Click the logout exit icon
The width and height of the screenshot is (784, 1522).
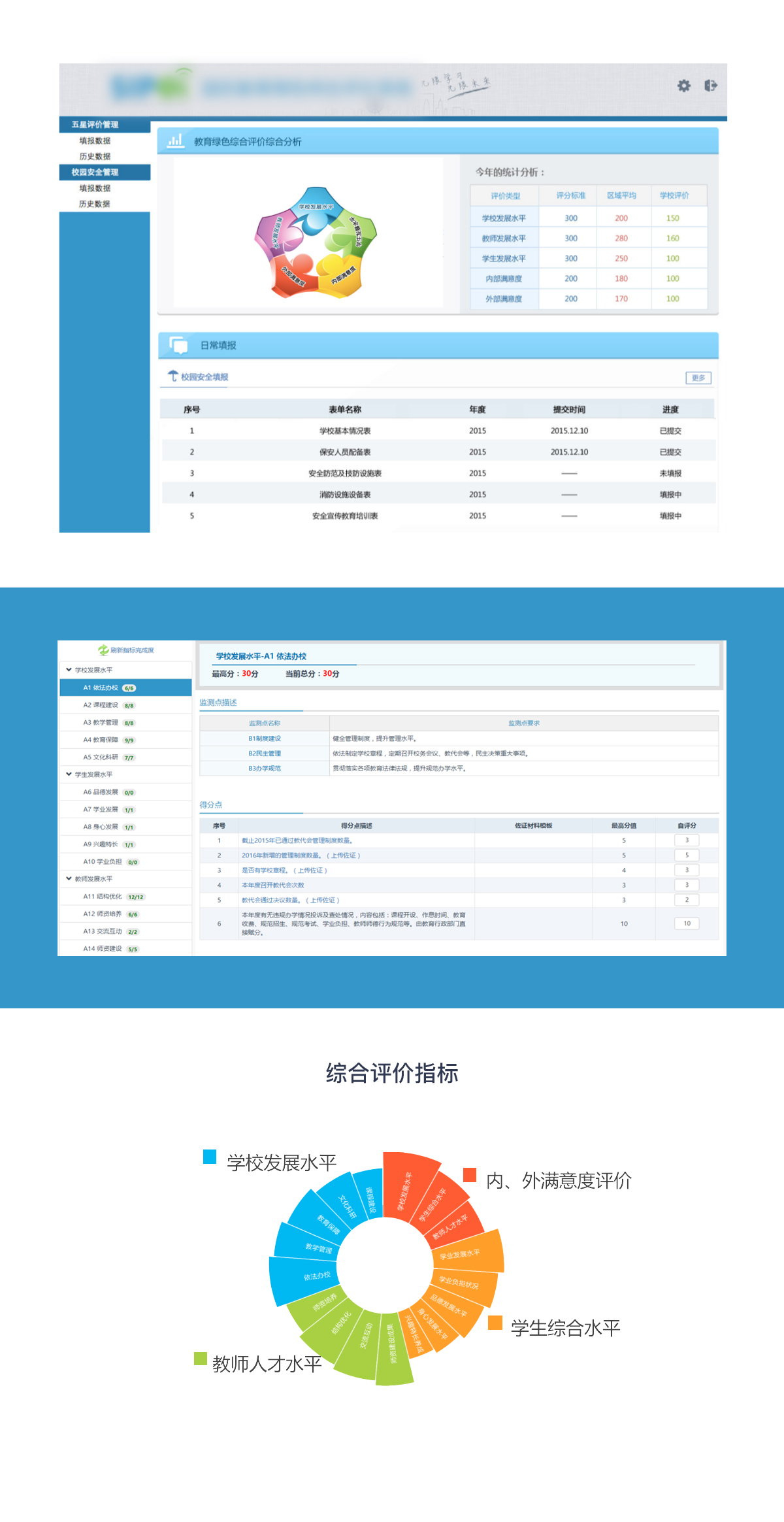pos(711,86)
